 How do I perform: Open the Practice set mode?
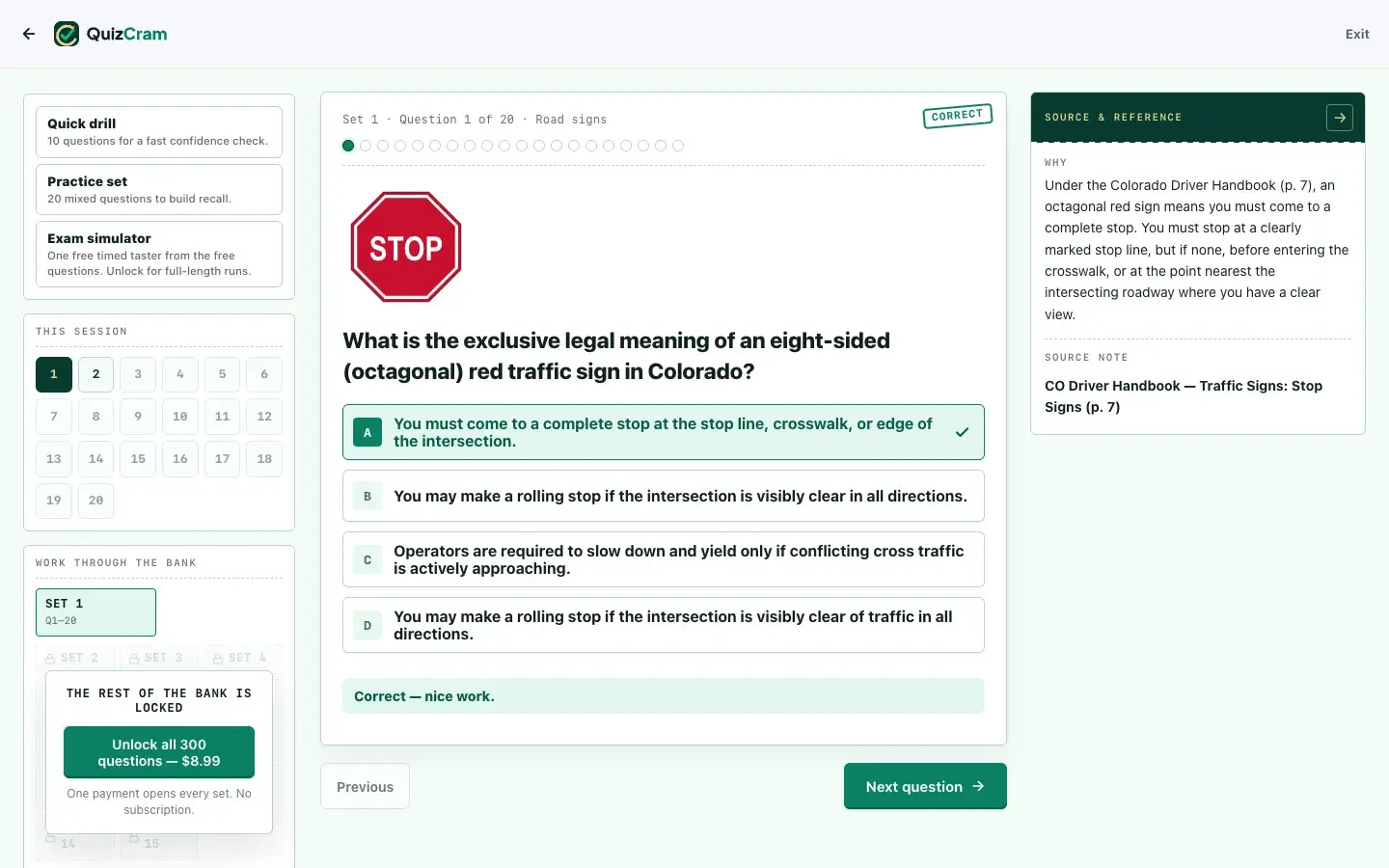159,189
